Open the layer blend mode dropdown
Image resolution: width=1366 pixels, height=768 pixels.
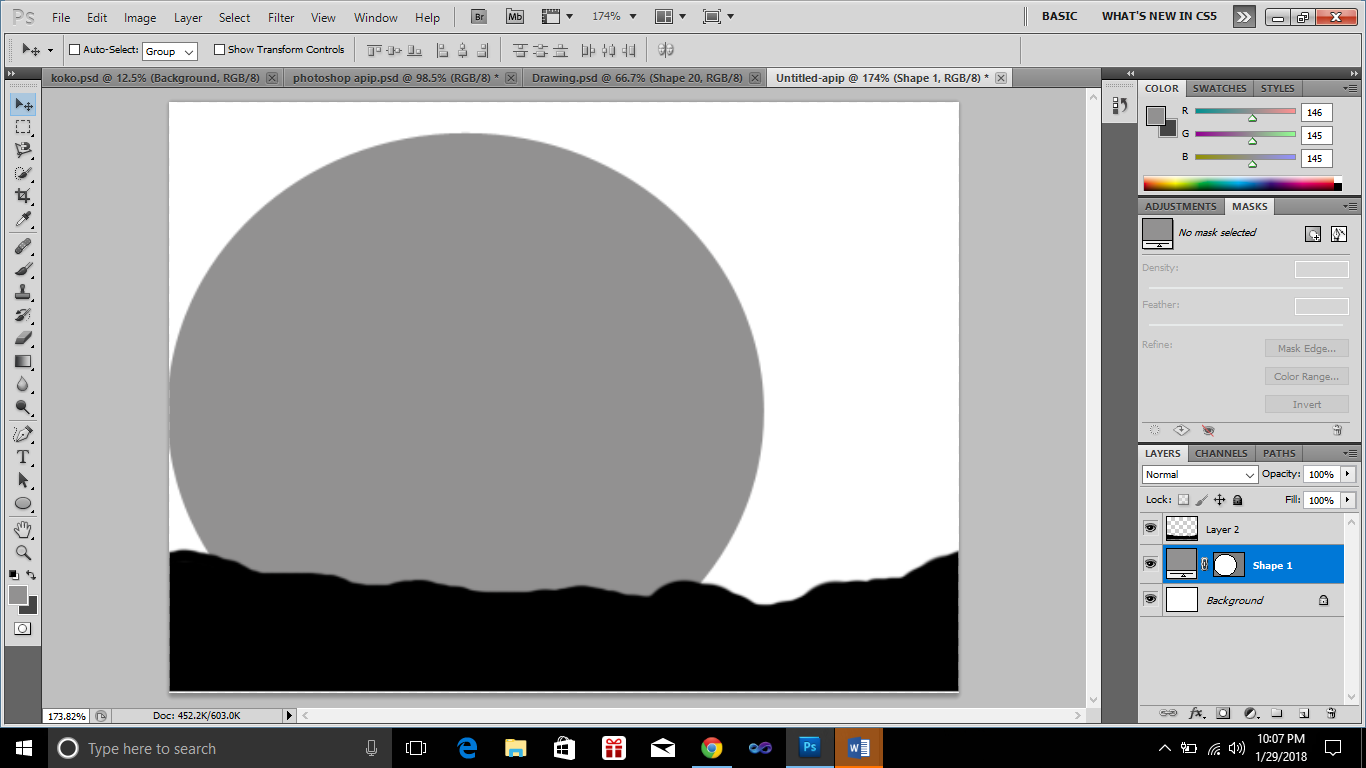(1199, 474)
